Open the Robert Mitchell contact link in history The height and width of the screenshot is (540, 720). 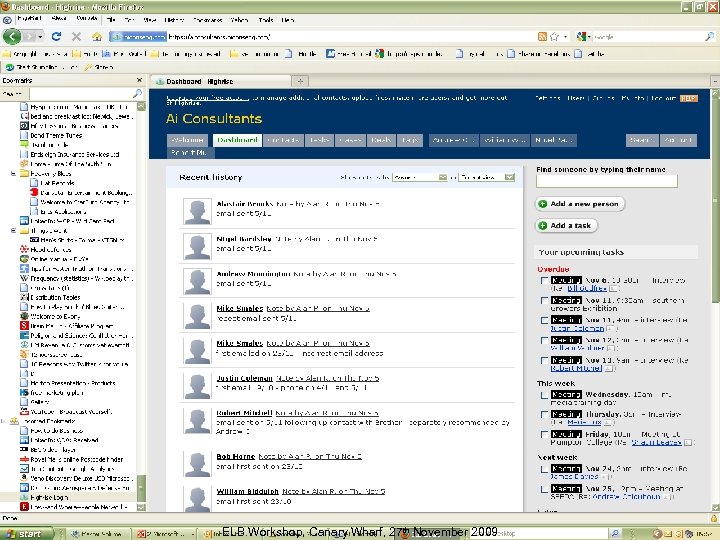tap(244, 413)
